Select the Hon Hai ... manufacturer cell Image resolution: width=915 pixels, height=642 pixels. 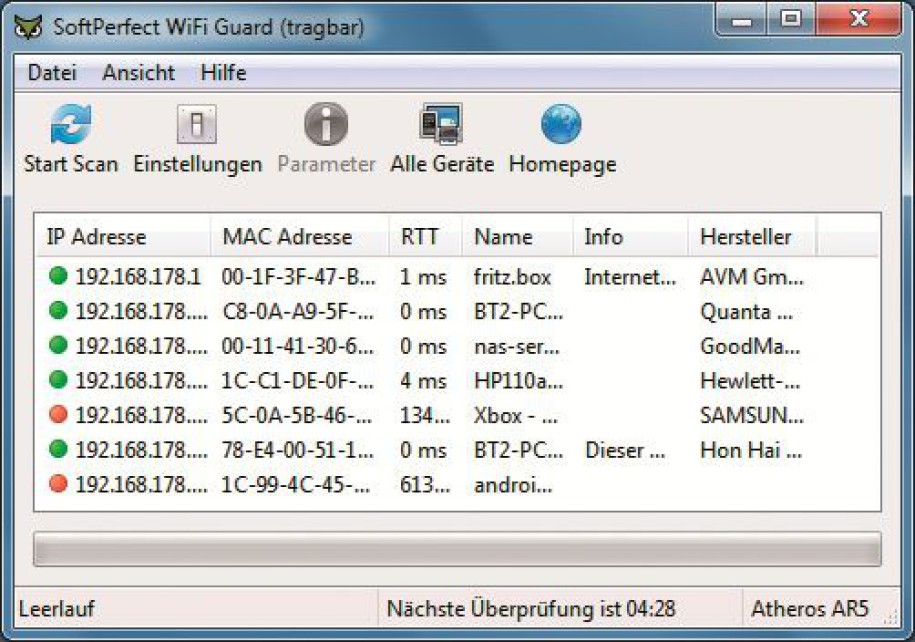coord(751,450)
